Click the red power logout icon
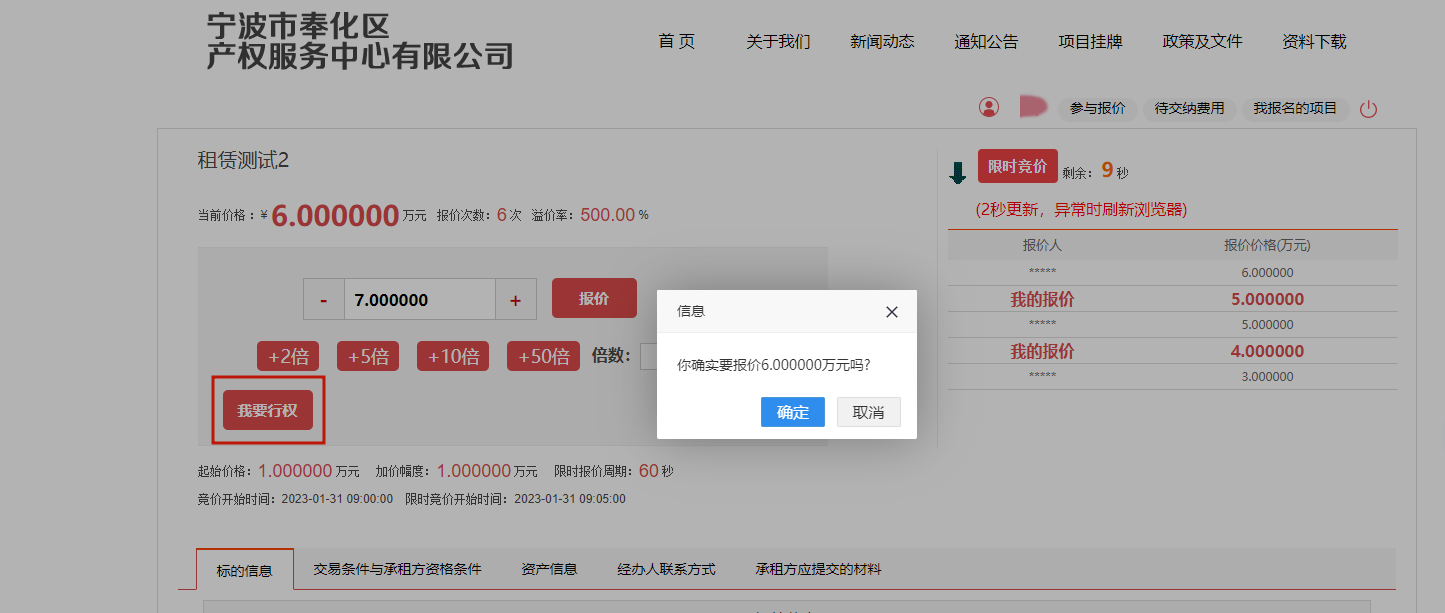This screenshot has width=1445, height=613. click(x=1368, y=109)
